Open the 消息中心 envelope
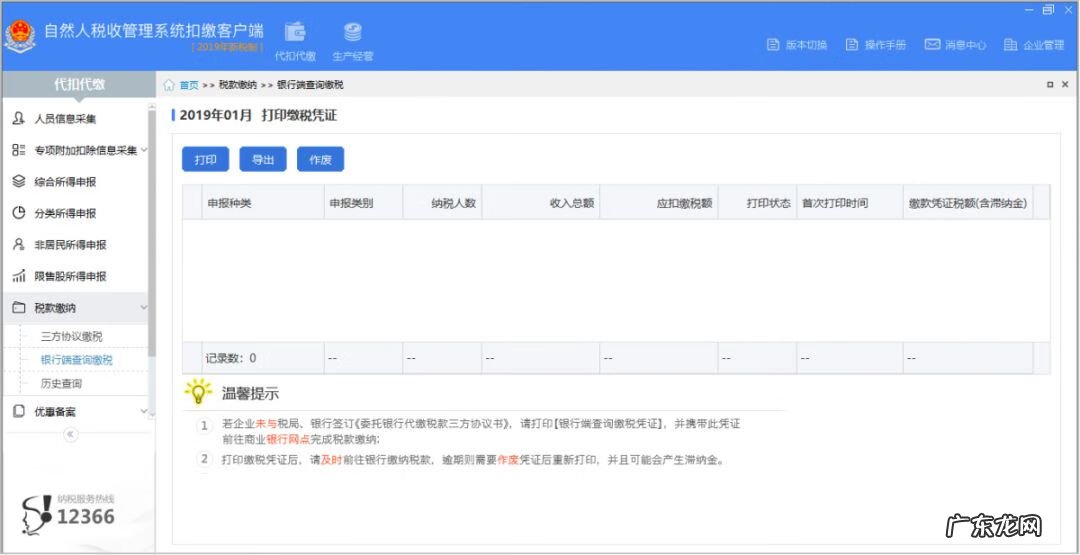 pyautogui.click(x=932, y=45)
